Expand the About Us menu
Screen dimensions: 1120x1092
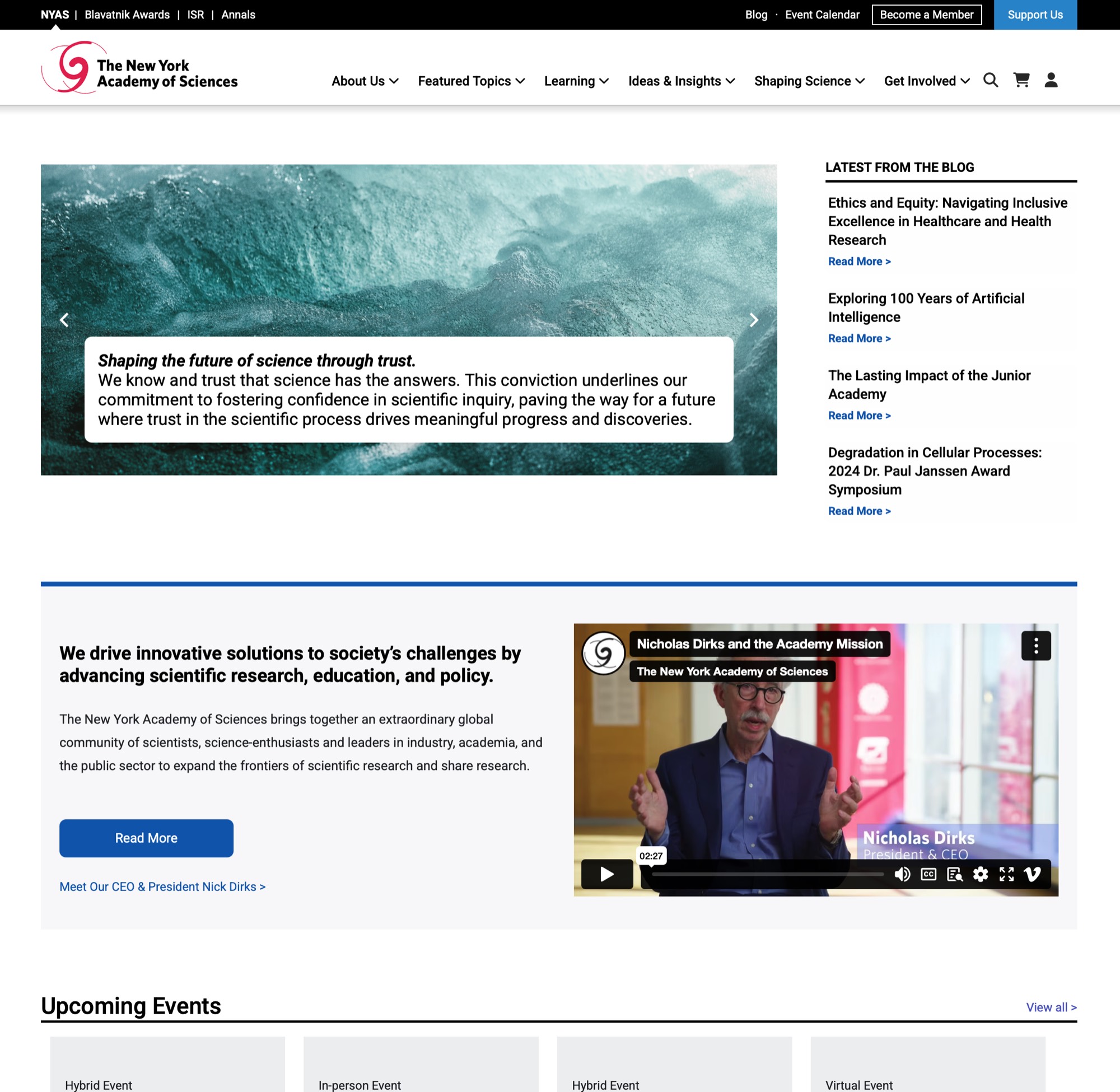point(365,81)
